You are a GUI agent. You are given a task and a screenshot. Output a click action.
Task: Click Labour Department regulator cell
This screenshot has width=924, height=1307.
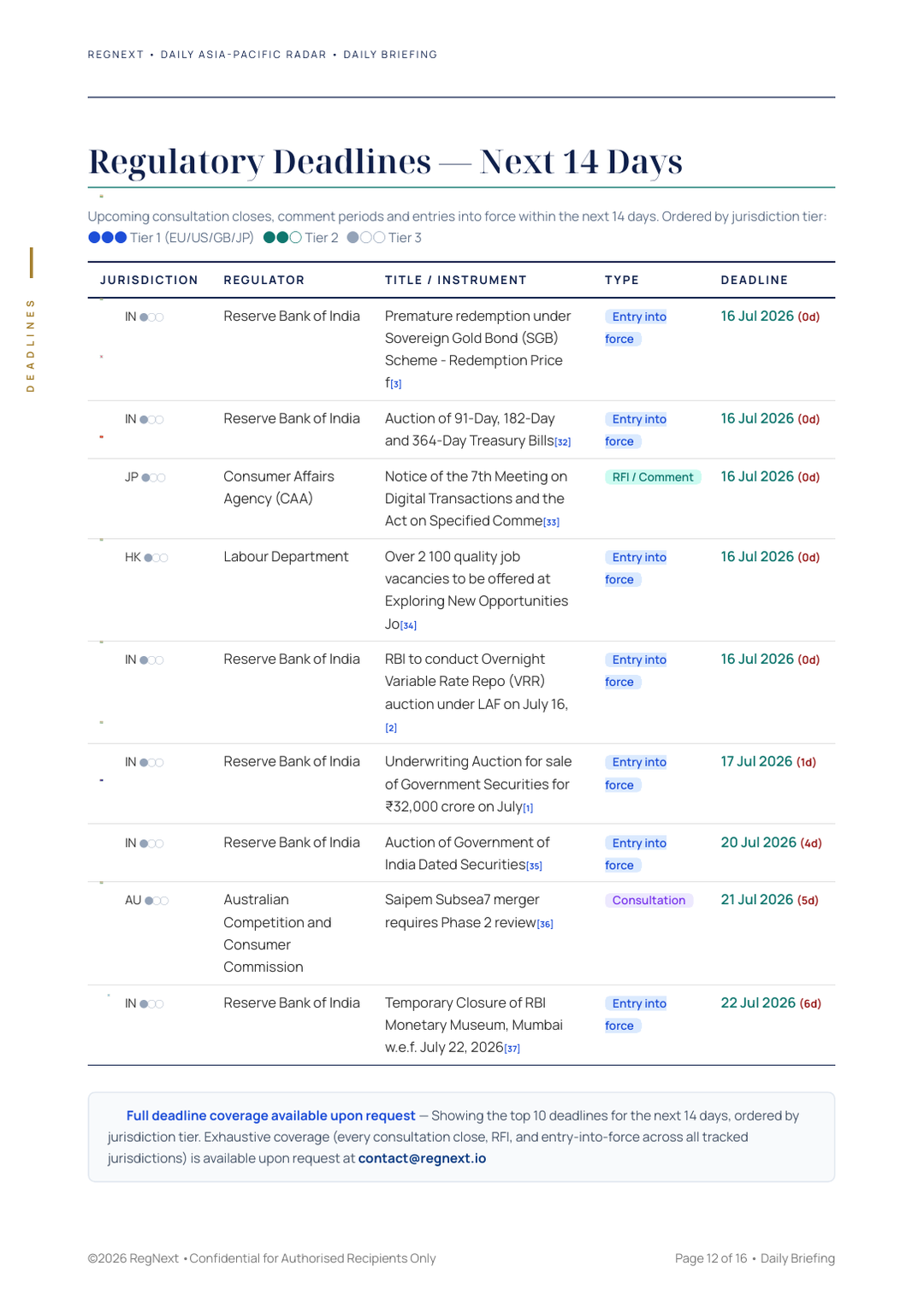[286, 558]
